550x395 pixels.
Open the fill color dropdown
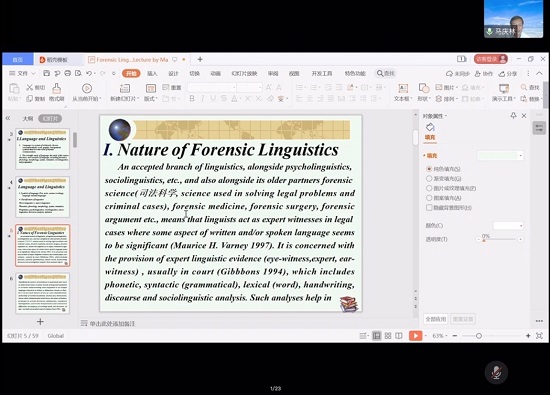click(x=508, y=226)
